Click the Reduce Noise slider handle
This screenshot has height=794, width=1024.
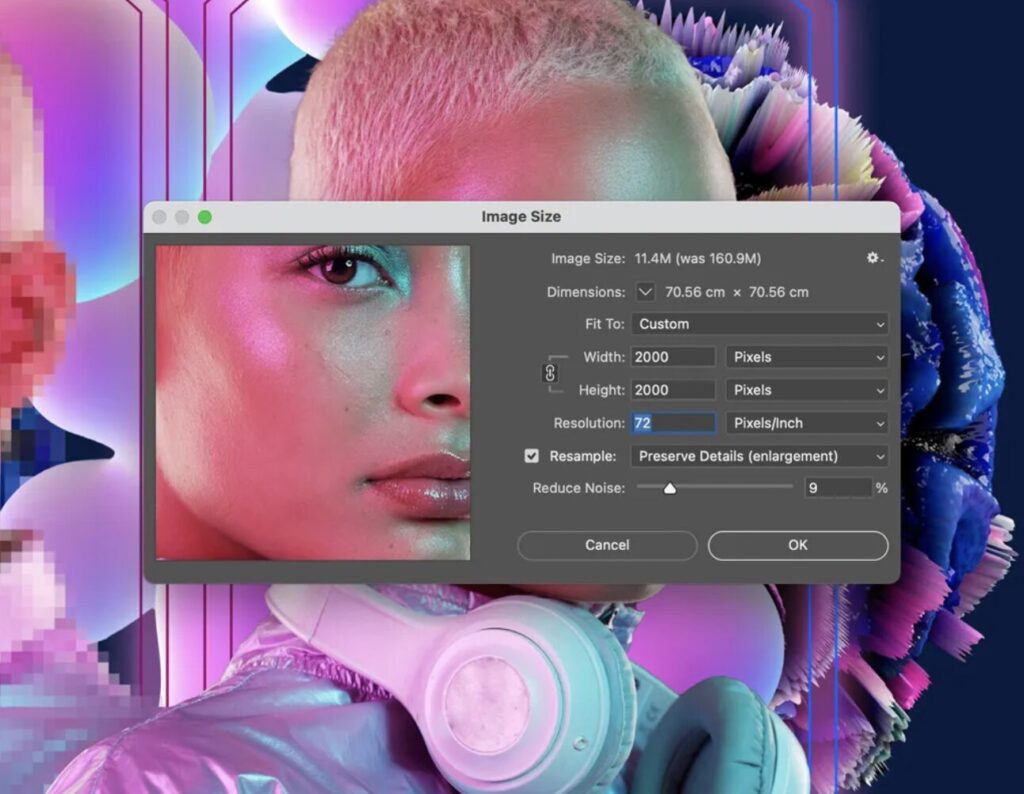[669, 488]
